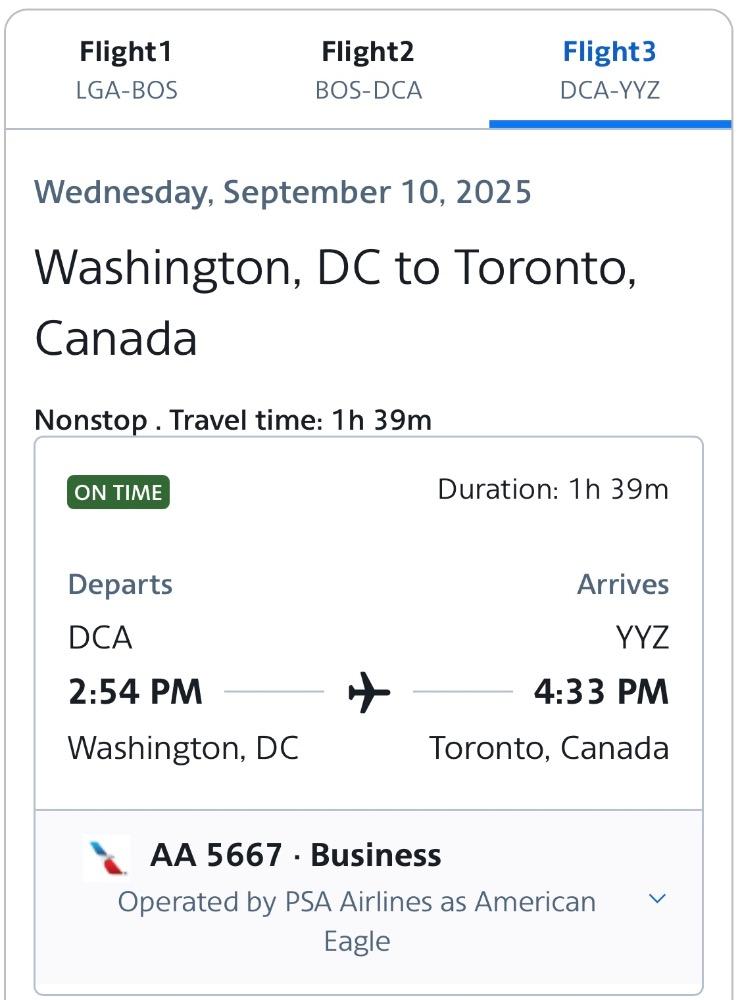
Task: Click the Duration: 1h 39m label
Action: point(553,490)
